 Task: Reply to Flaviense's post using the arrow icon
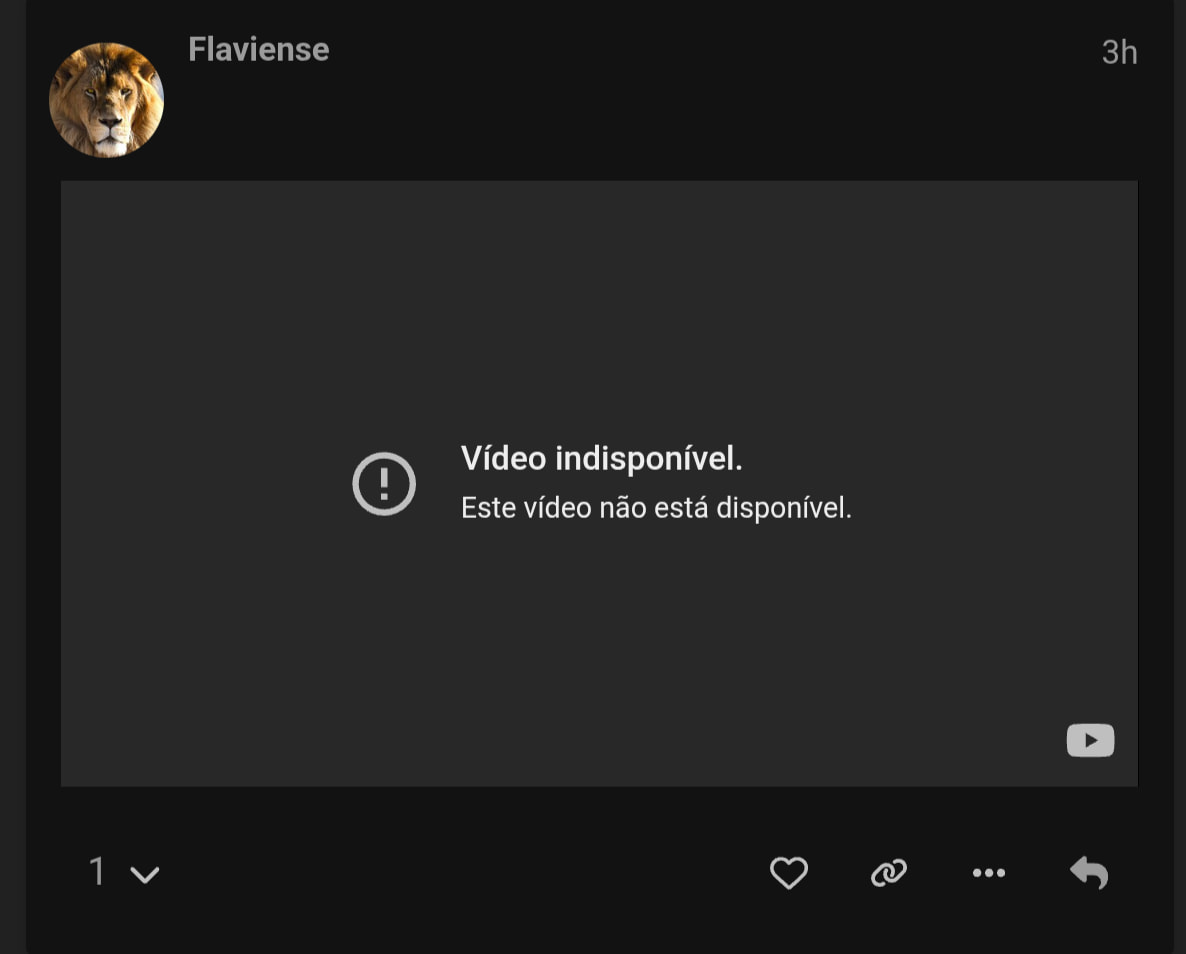click(1089, 873)
